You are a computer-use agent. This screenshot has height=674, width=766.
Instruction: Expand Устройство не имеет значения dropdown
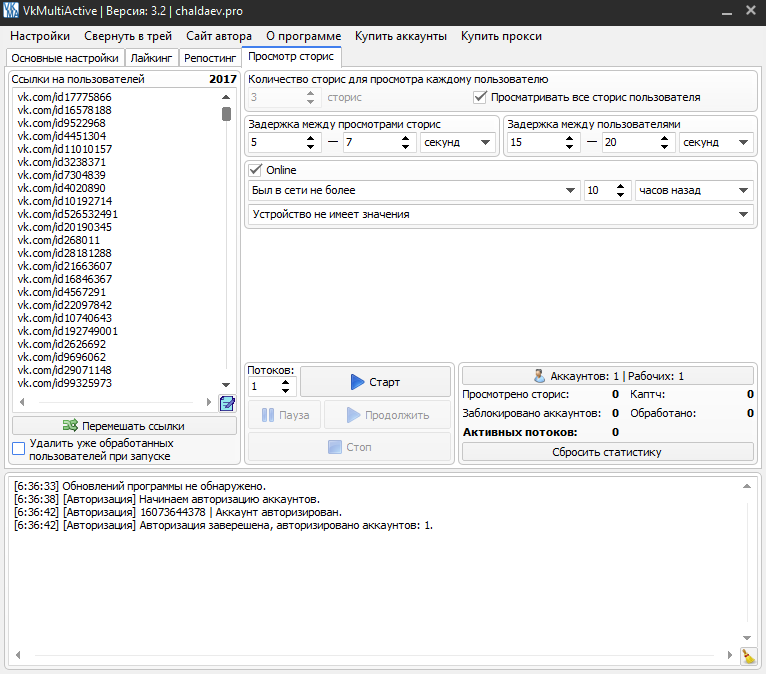pos(500,214)
